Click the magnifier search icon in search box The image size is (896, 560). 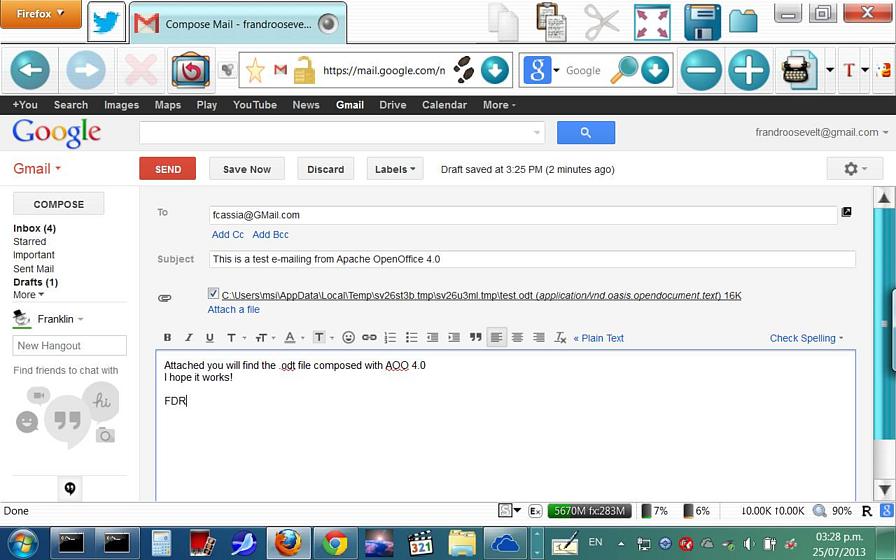[623, 70]
